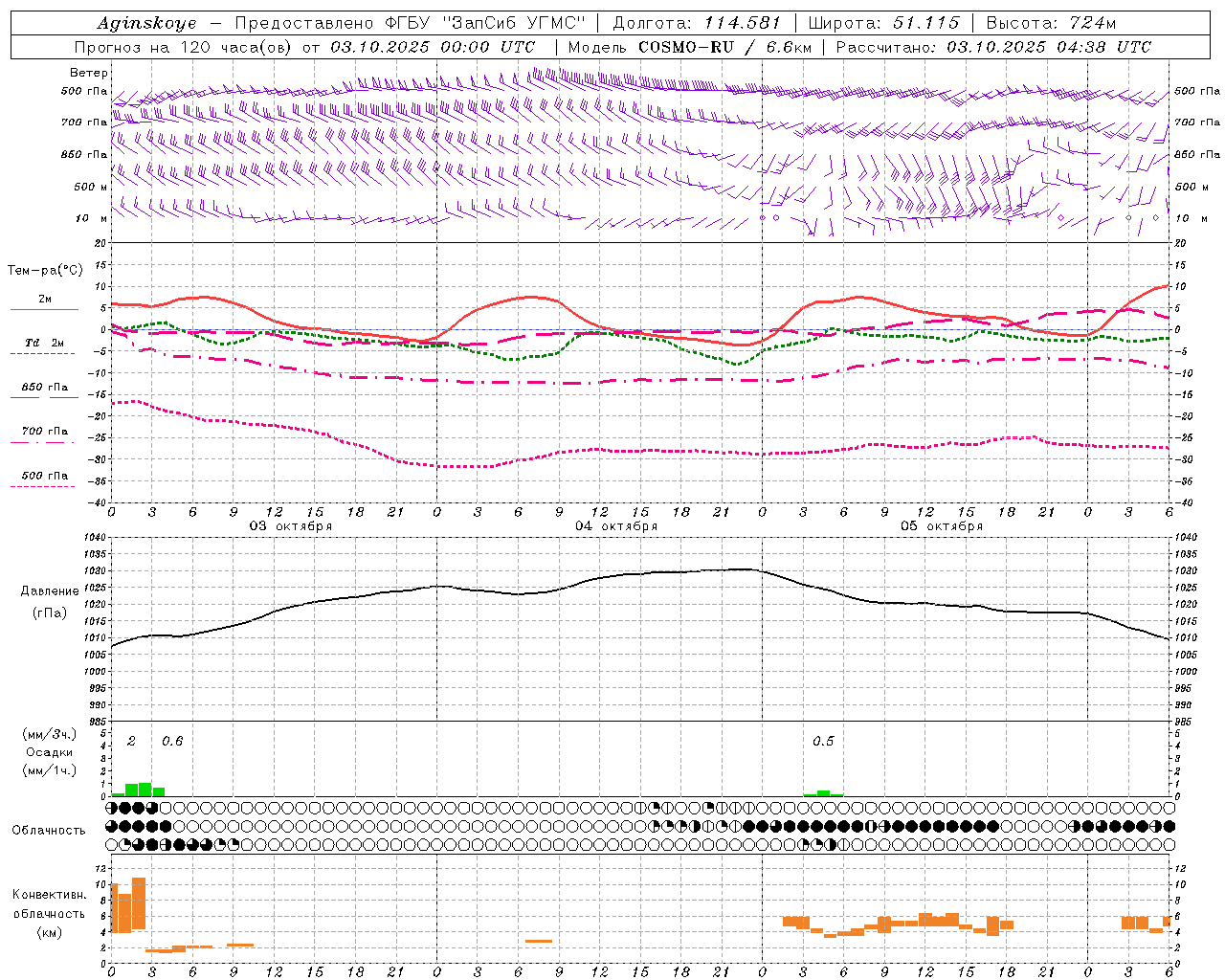
Task: Click the precipitation amount 0.6
Action: (172, 741)
